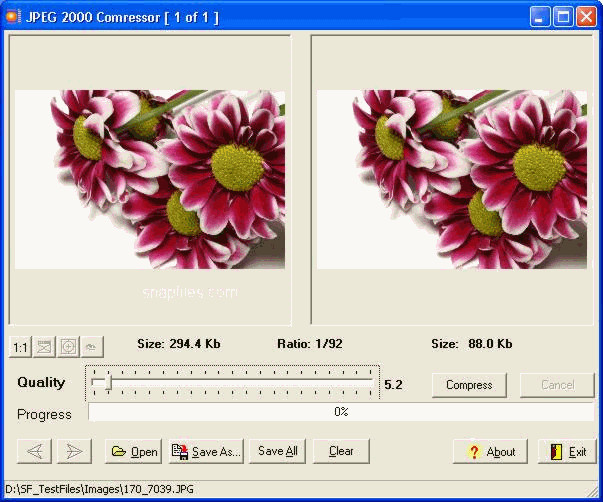Maximize the JPEG 2000 Compressor window
Screen dimensions: 603x502
click(x=563, y=17)
